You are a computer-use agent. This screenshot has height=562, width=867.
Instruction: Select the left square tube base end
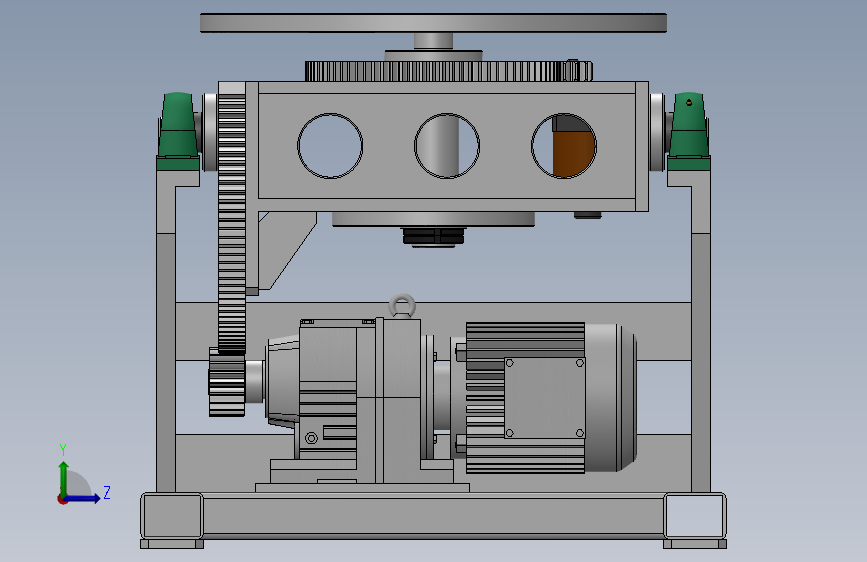(172, 516)
